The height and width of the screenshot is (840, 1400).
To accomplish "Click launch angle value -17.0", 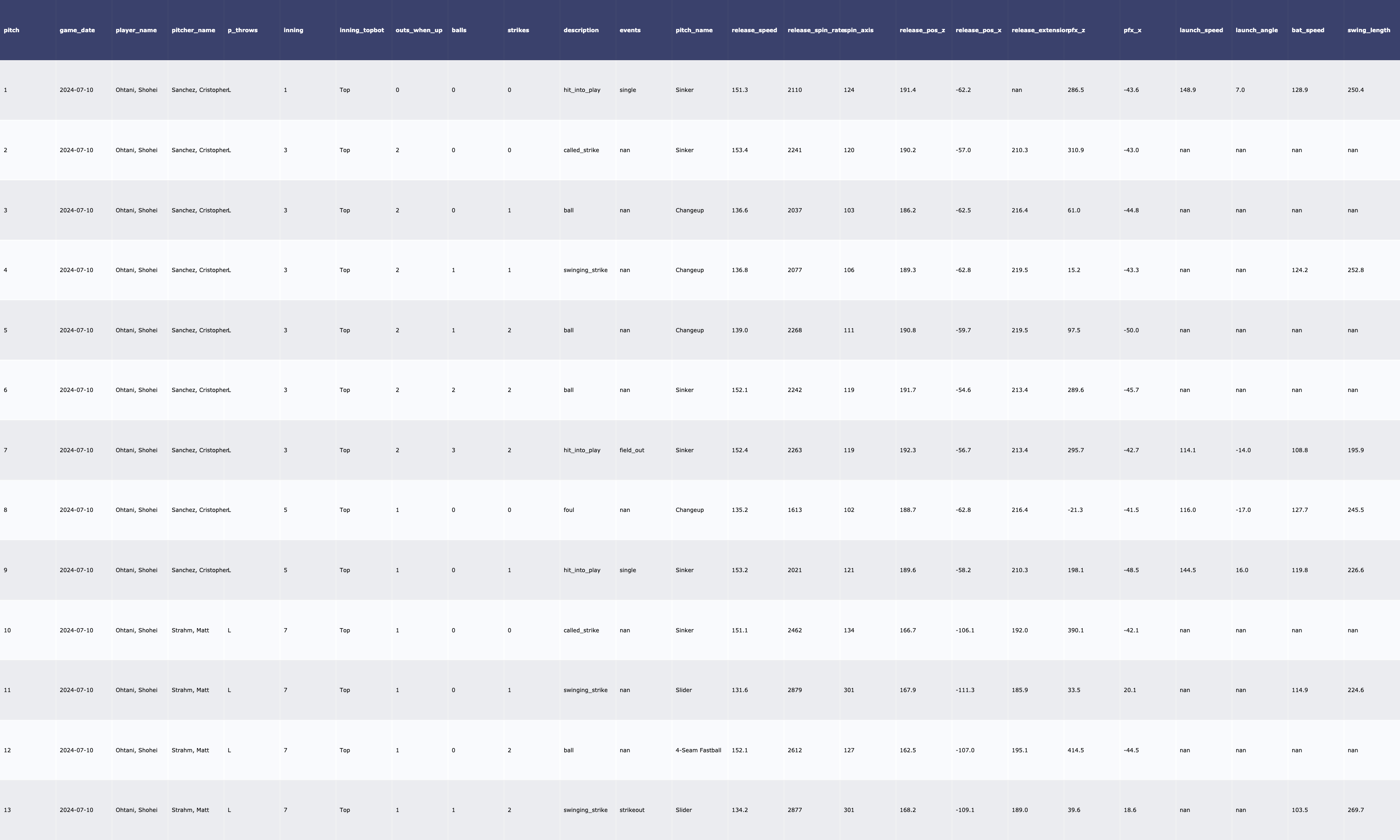I will click(1243, 510).
